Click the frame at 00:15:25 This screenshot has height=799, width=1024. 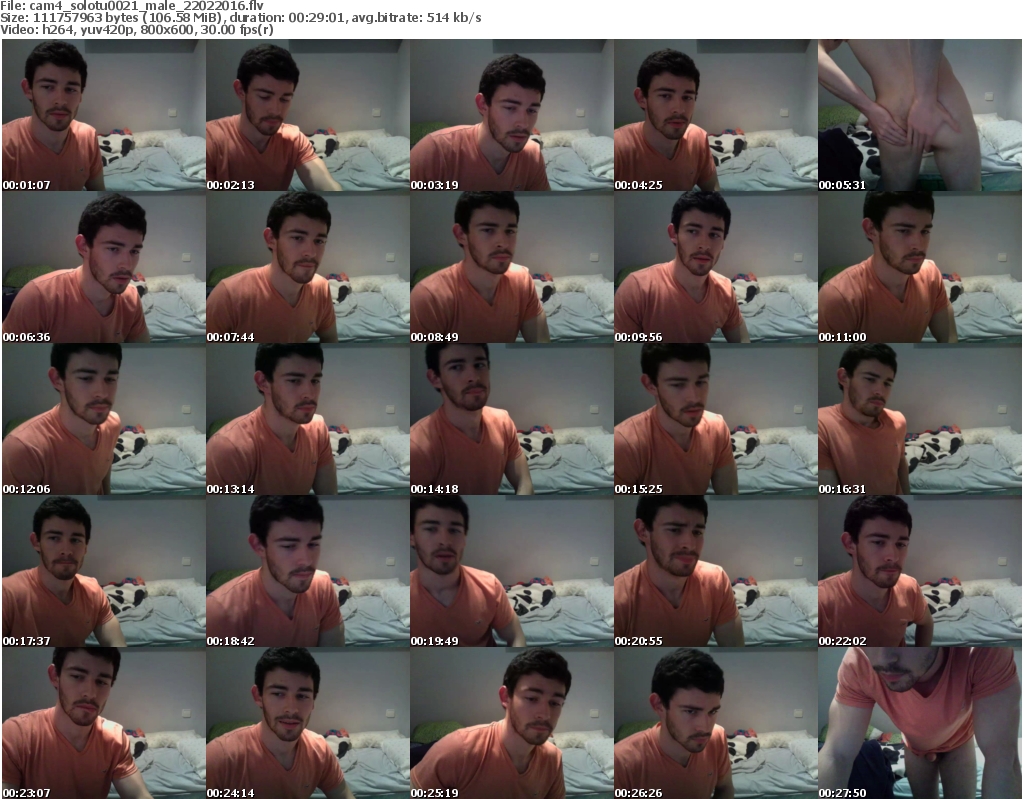[x=716, y=419]
